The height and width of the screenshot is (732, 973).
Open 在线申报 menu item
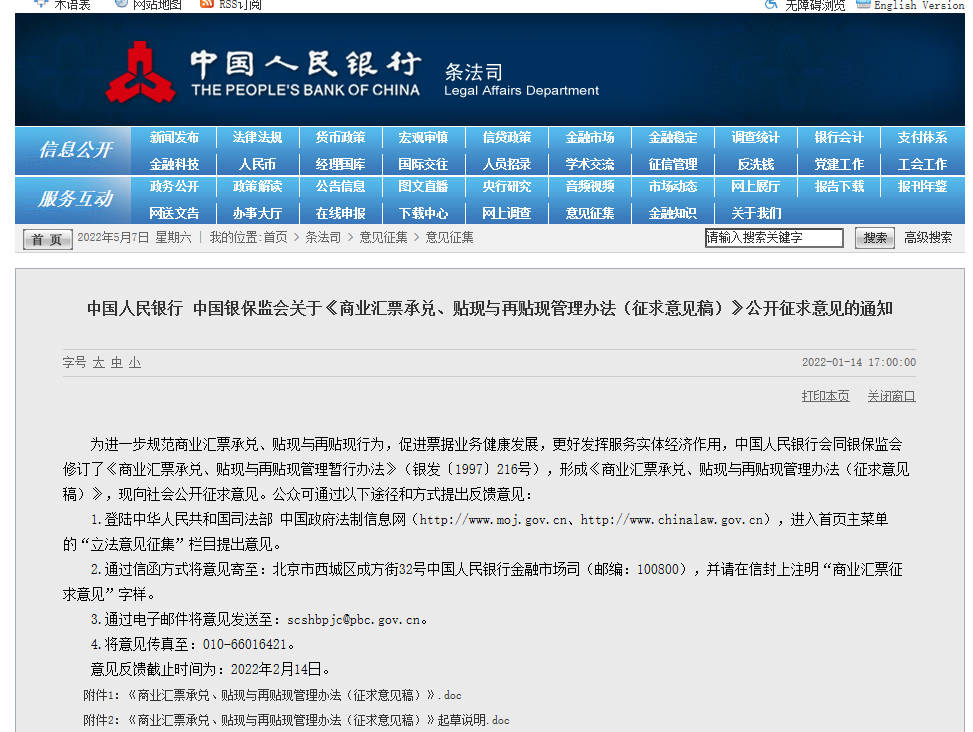340,213
